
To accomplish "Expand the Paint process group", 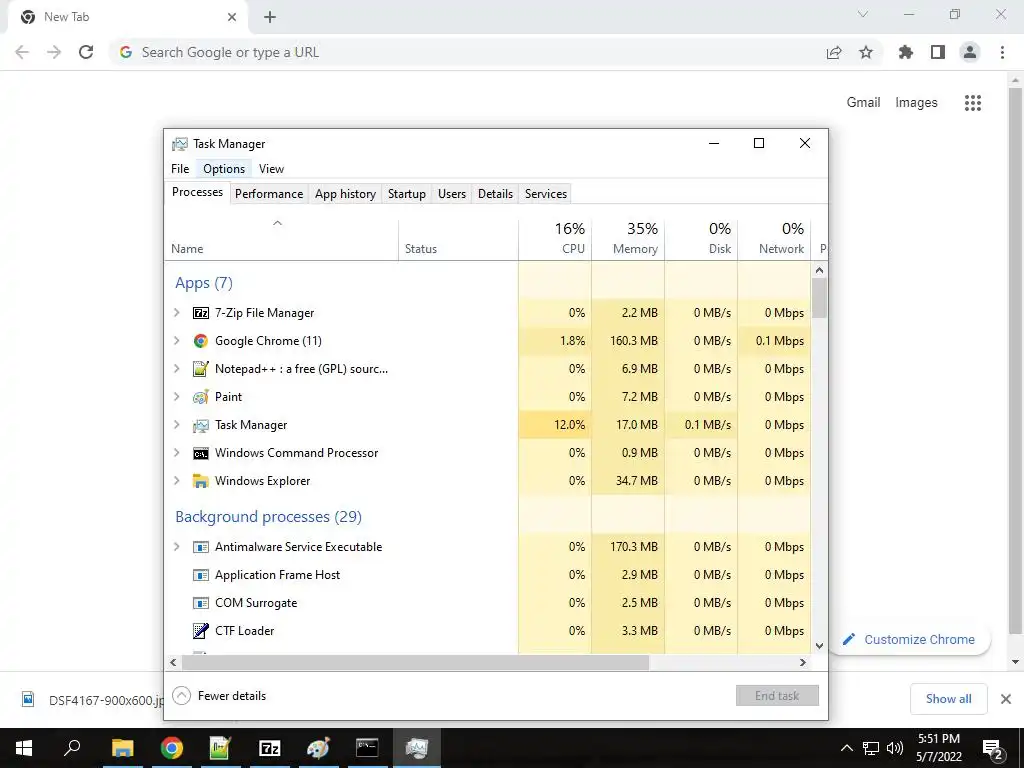I will coord(176,397).
